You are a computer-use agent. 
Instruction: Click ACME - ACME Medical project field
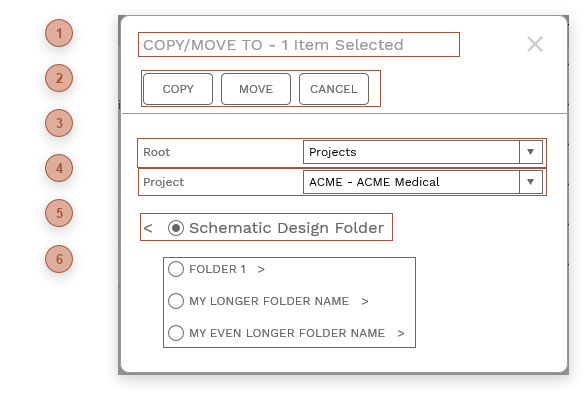[411, 182]
